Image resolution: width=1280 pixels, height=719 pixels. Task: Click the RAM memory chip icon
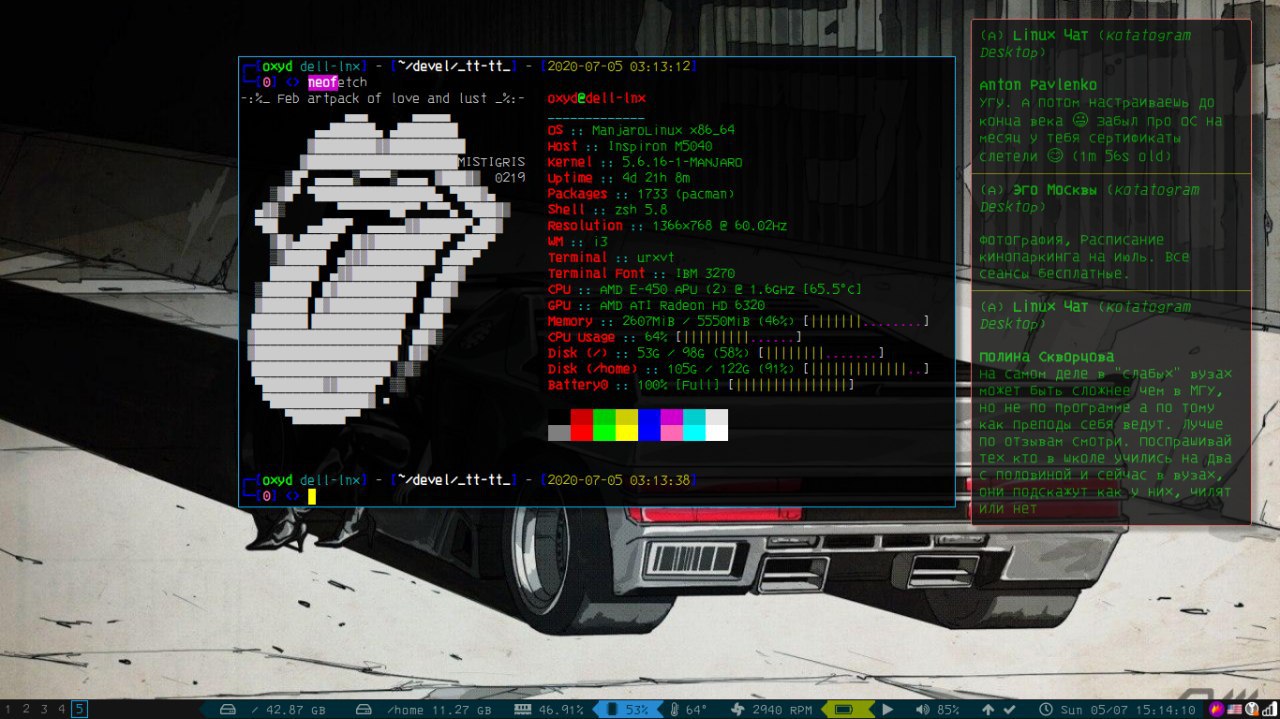(522, 709)
